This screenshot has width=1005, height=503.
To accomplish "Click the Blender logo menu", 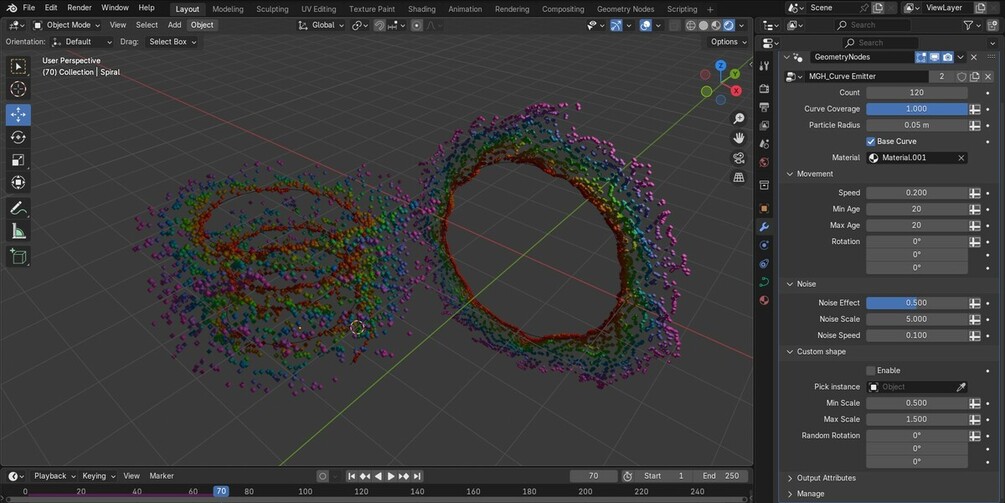I will pos(12,8).
